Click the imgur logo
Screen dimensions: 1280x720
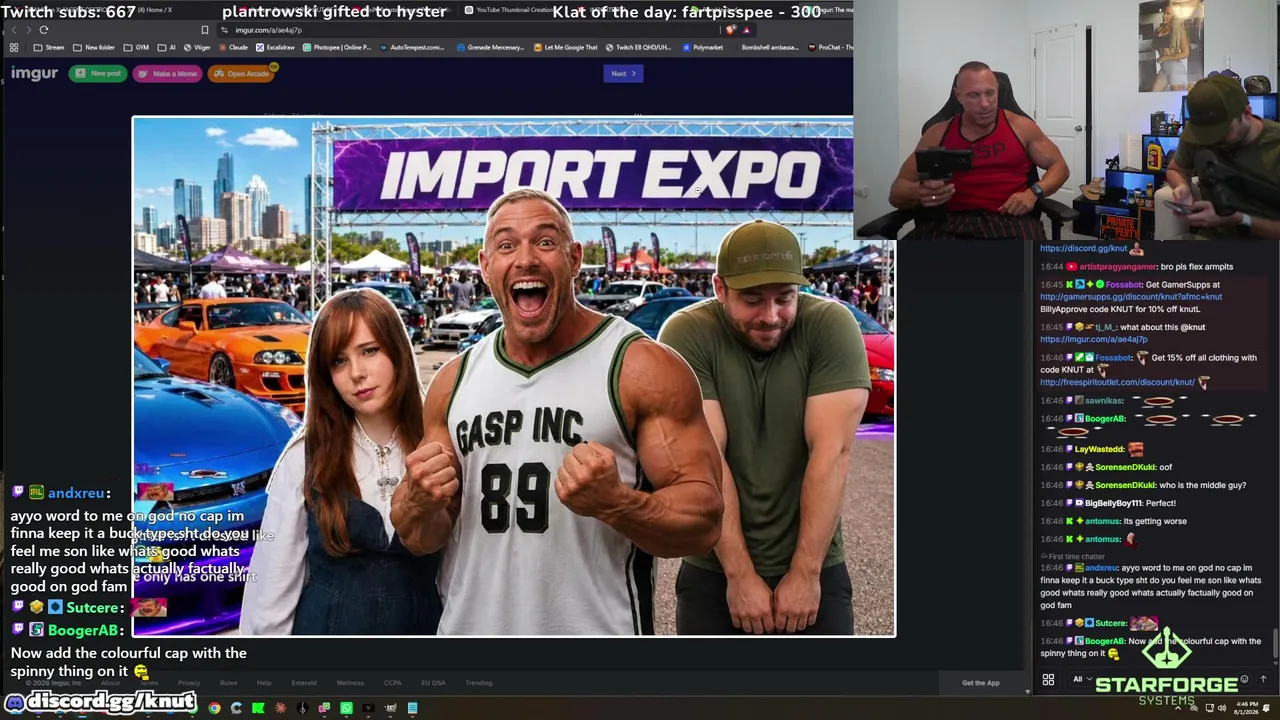(34, 73)
